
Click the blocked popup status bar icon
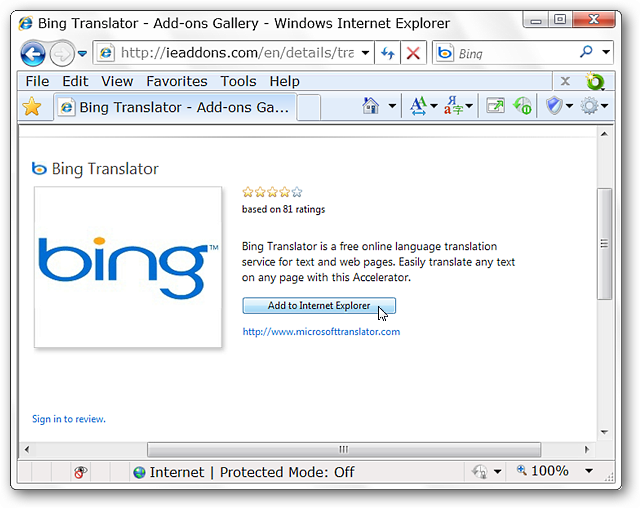(x=80, y=472)
